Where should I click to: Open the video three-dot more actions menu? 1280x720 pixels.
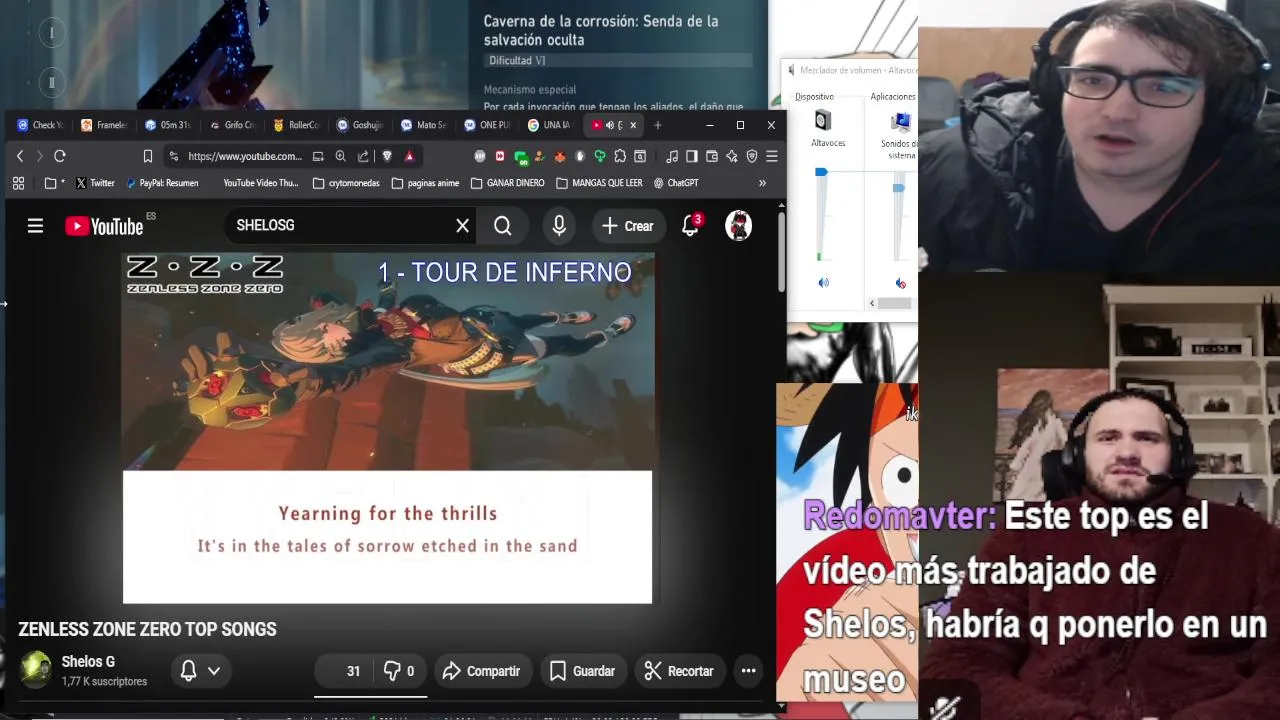(748, 671)
